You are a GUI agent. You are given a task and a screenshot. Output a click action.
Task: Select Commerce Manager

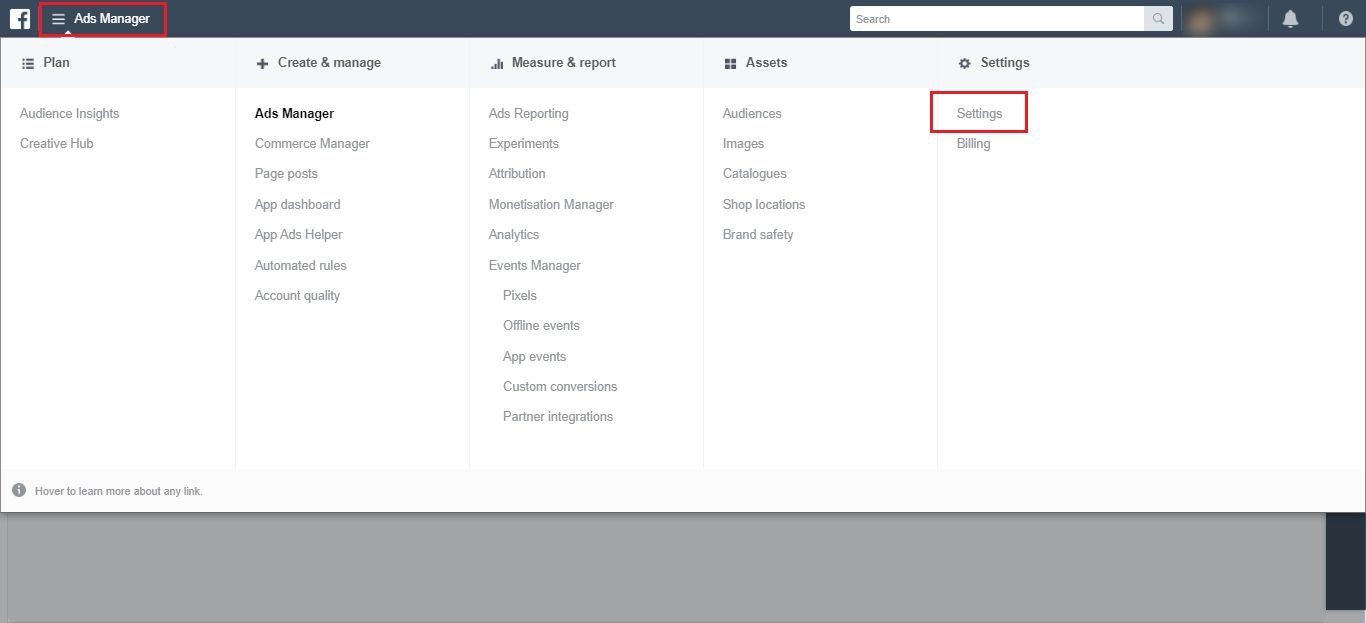[x=312, y=144]
